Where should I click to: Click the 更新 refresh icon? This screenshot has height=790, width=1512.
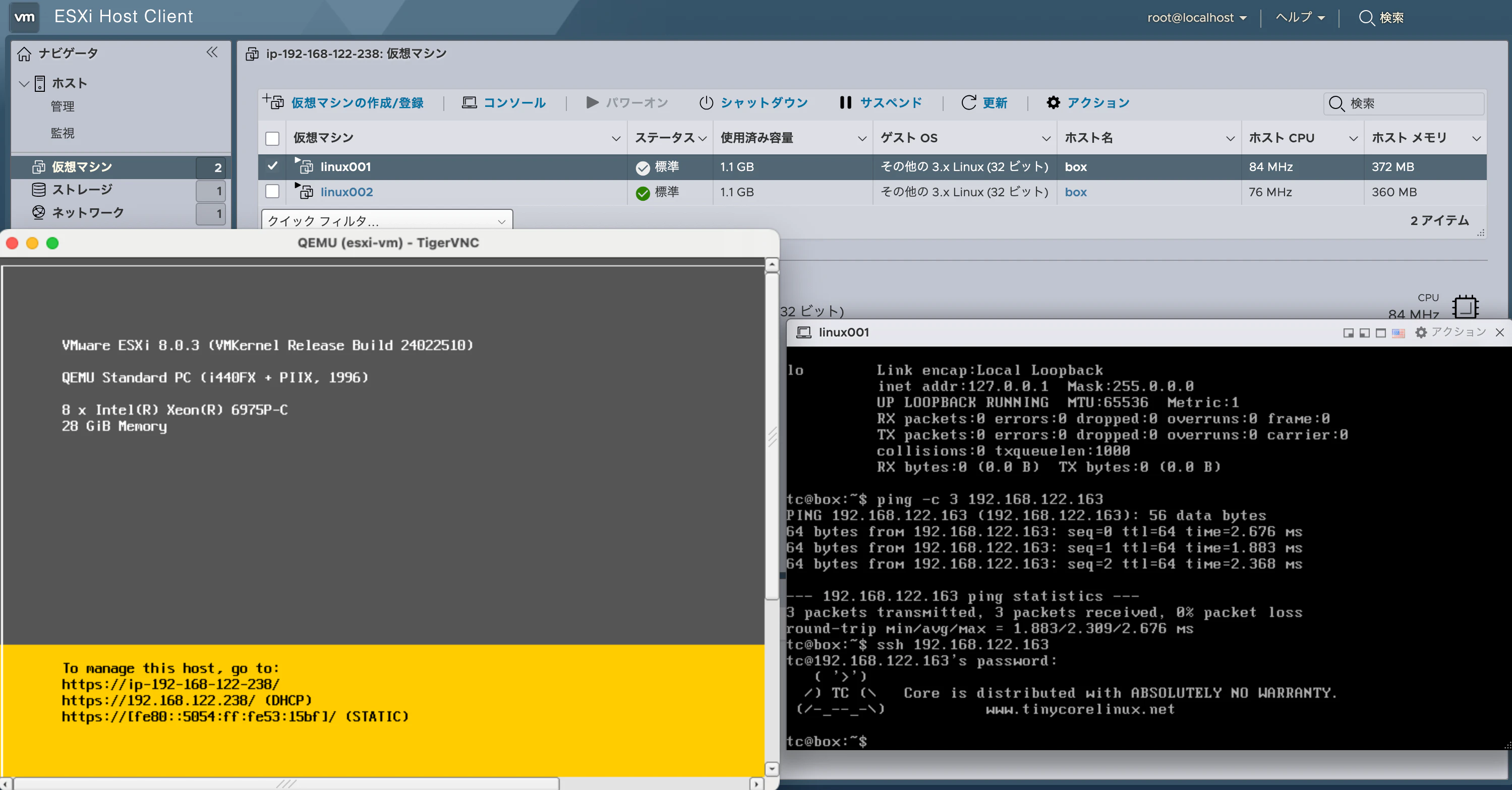click(968, 103)
